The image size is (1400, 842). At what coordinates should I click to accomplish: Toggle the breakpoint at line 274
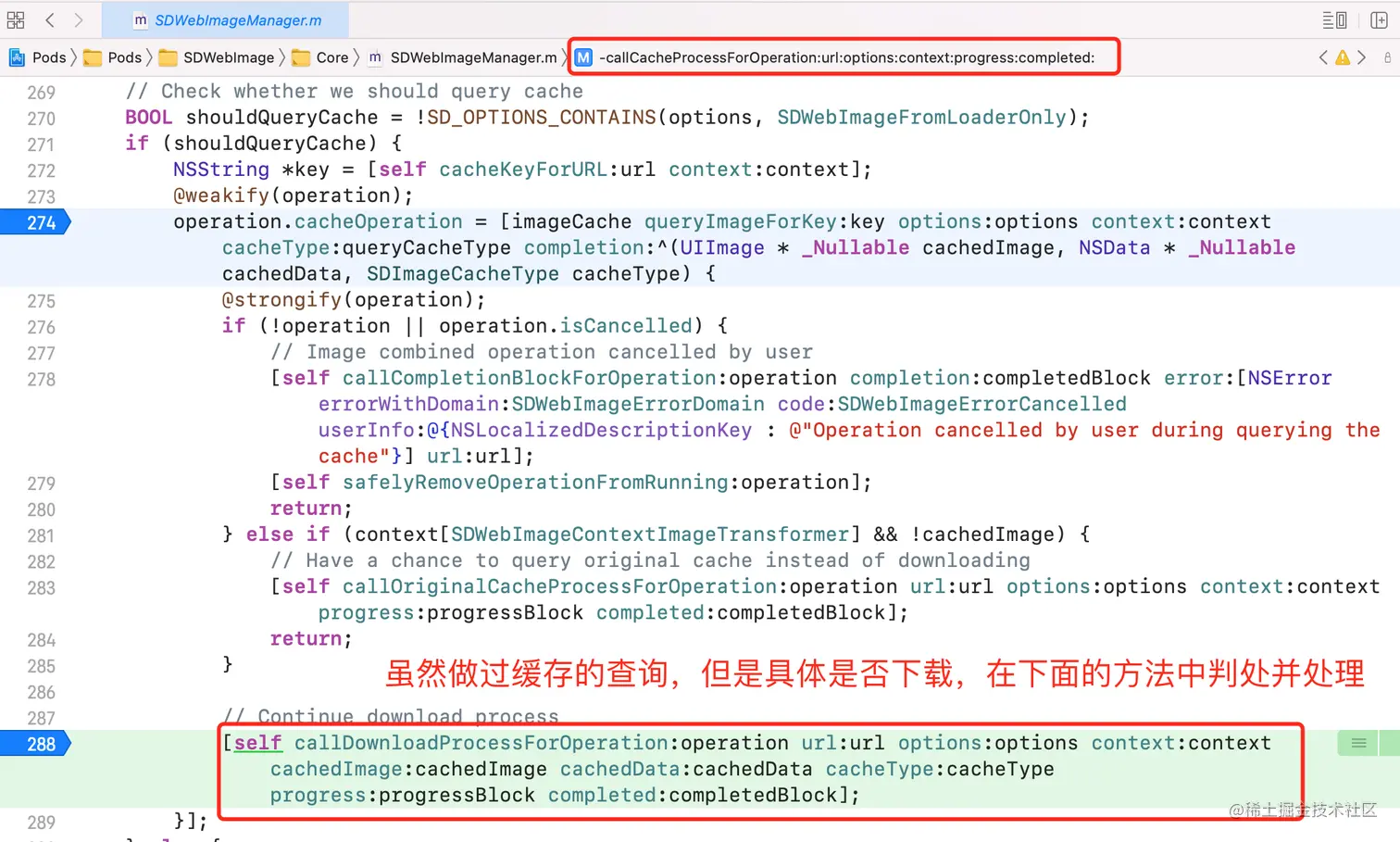click(36, 222)
